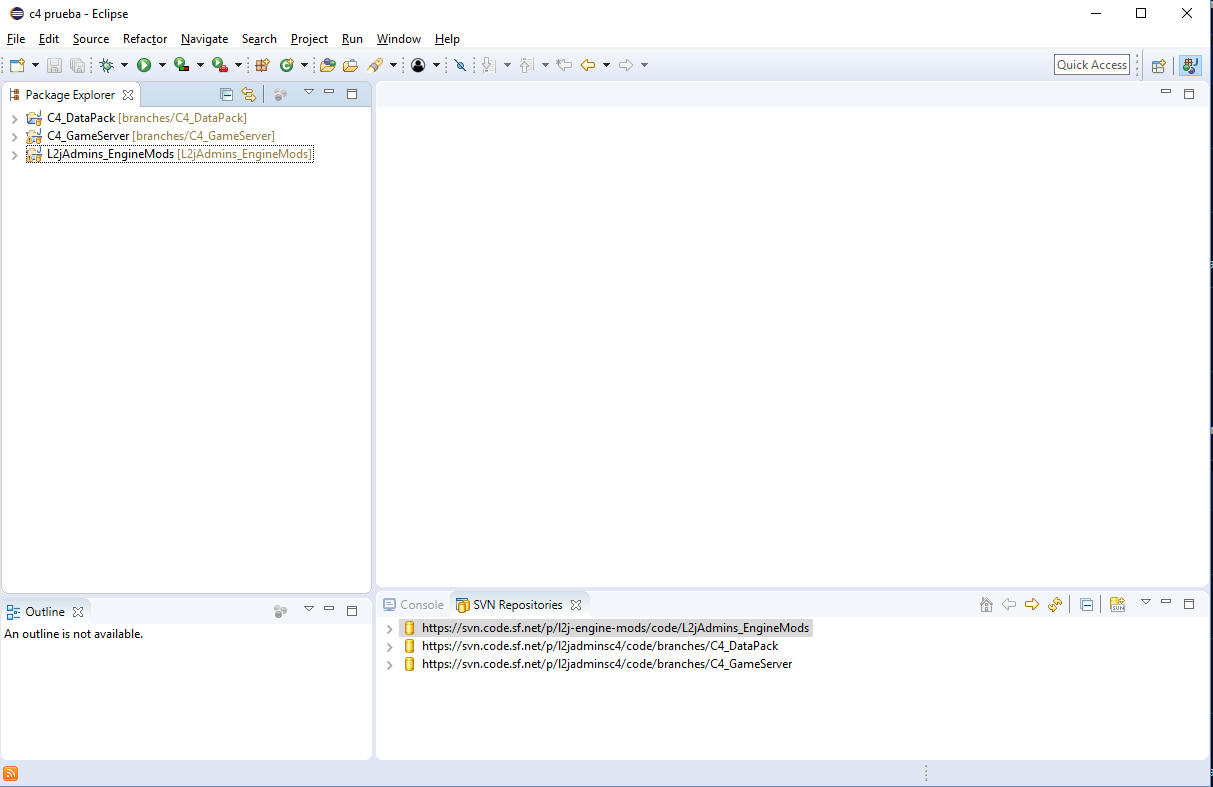Viewport: 1213px width, 787px height.
Task: Add a new SVN repository location
Action: [x=1118, y=604]
